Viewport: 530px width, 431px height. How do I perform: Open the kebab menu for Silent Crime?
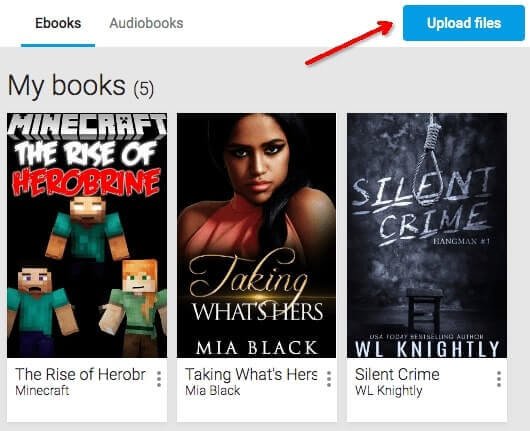tap(499, 379)
